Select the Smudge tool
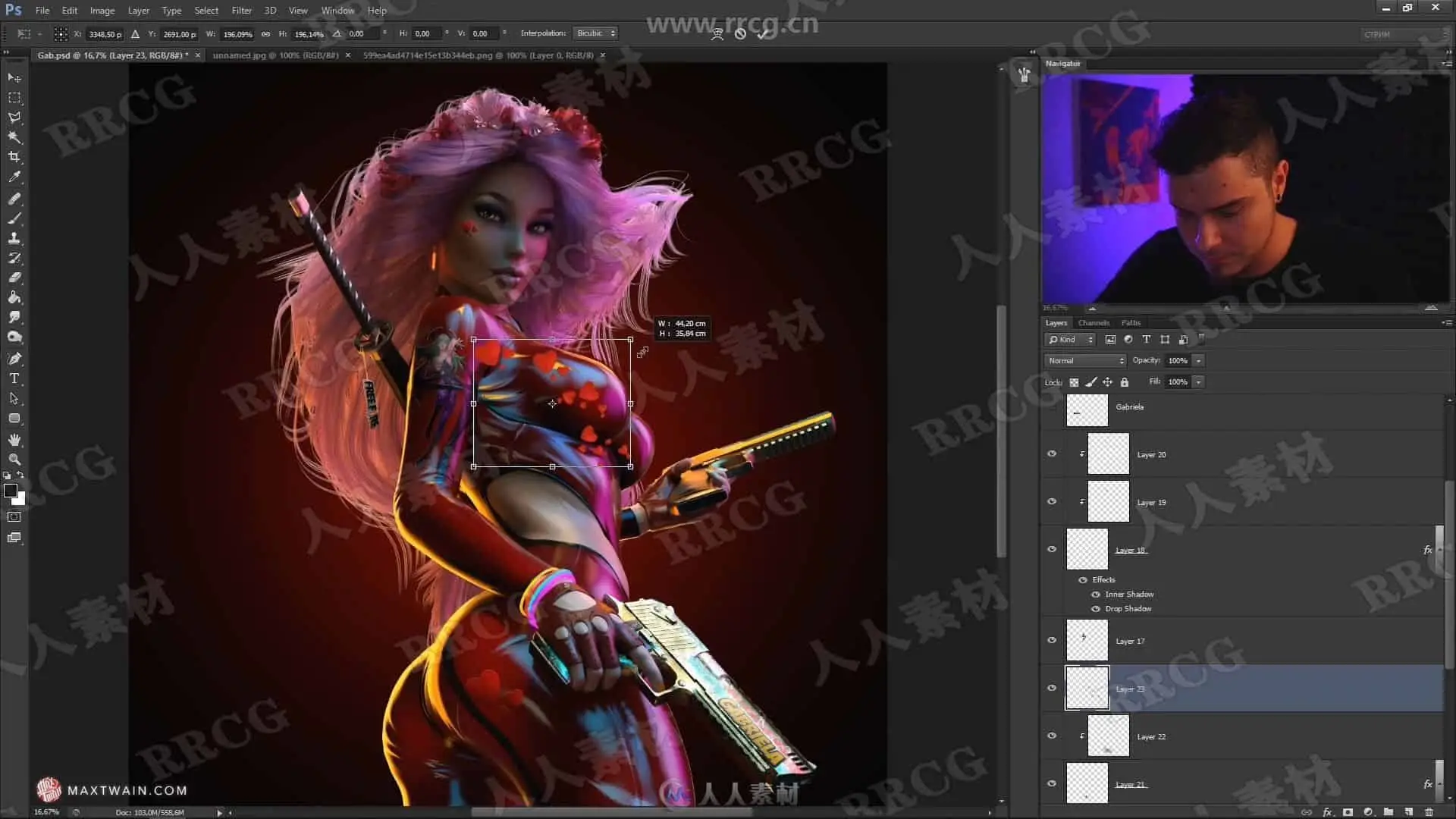 (x=14, y=317)
